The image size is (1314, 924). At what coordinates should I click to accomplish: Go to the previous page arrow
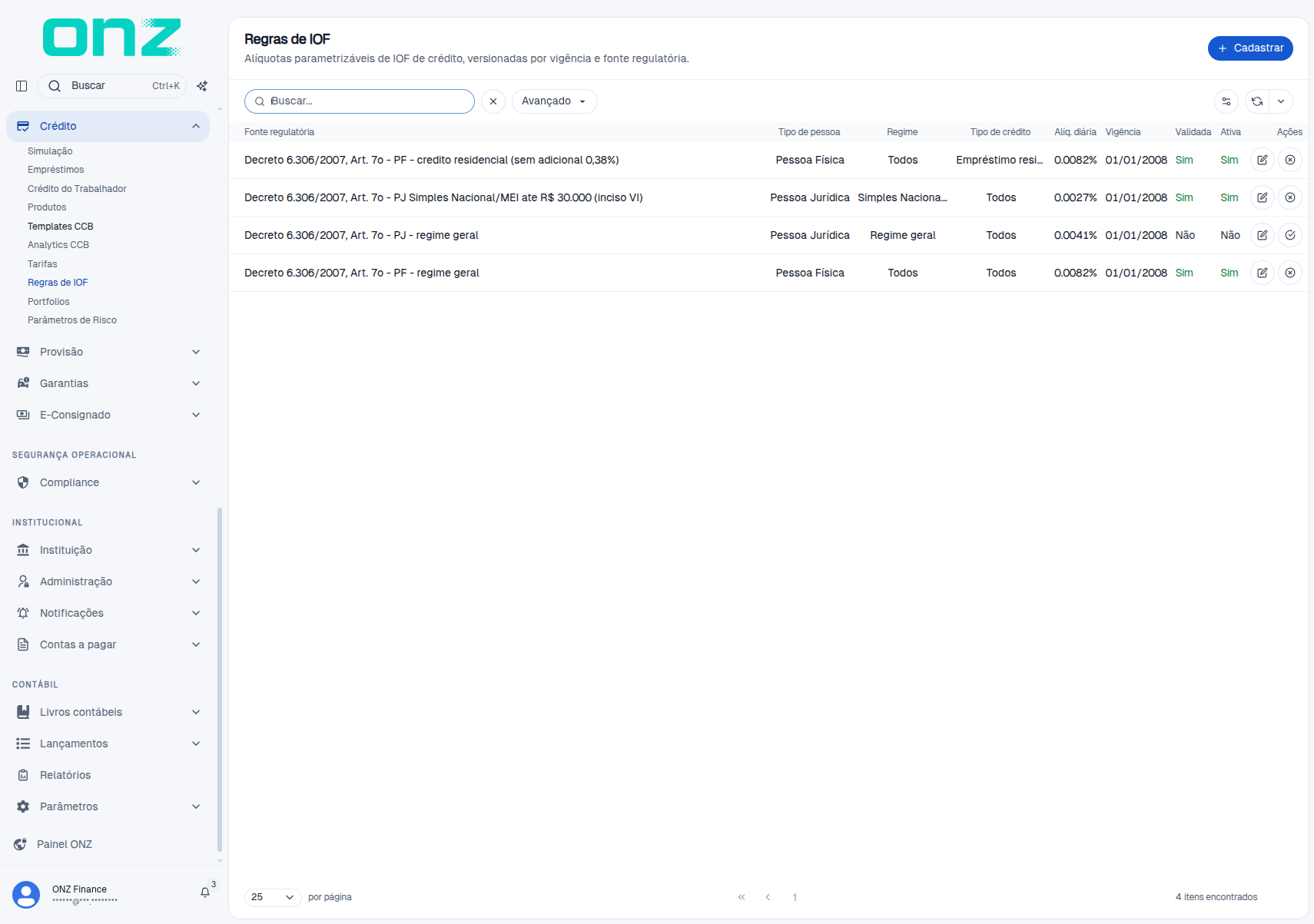pos(768,897)
